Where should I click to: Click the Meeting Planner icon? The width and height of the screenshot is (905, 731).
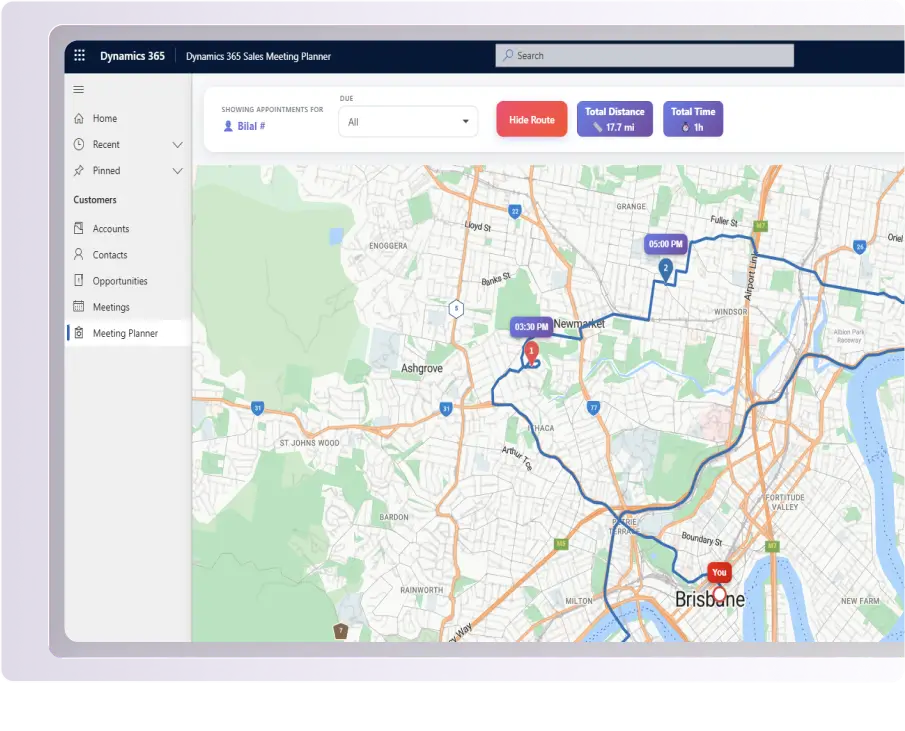point(79,333)
